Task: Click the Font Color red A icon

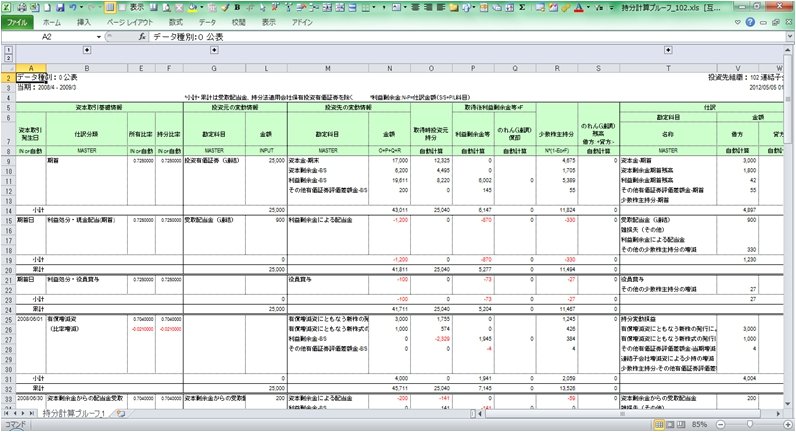Action: click(578, 8)
